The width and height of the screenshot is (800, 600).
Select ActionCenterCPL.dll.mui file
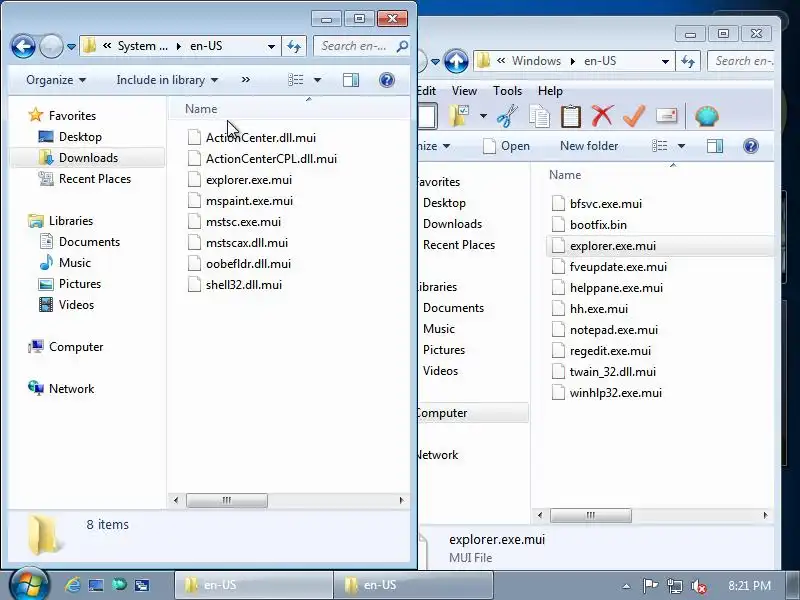pyautogui.click(x=271, y=159)
